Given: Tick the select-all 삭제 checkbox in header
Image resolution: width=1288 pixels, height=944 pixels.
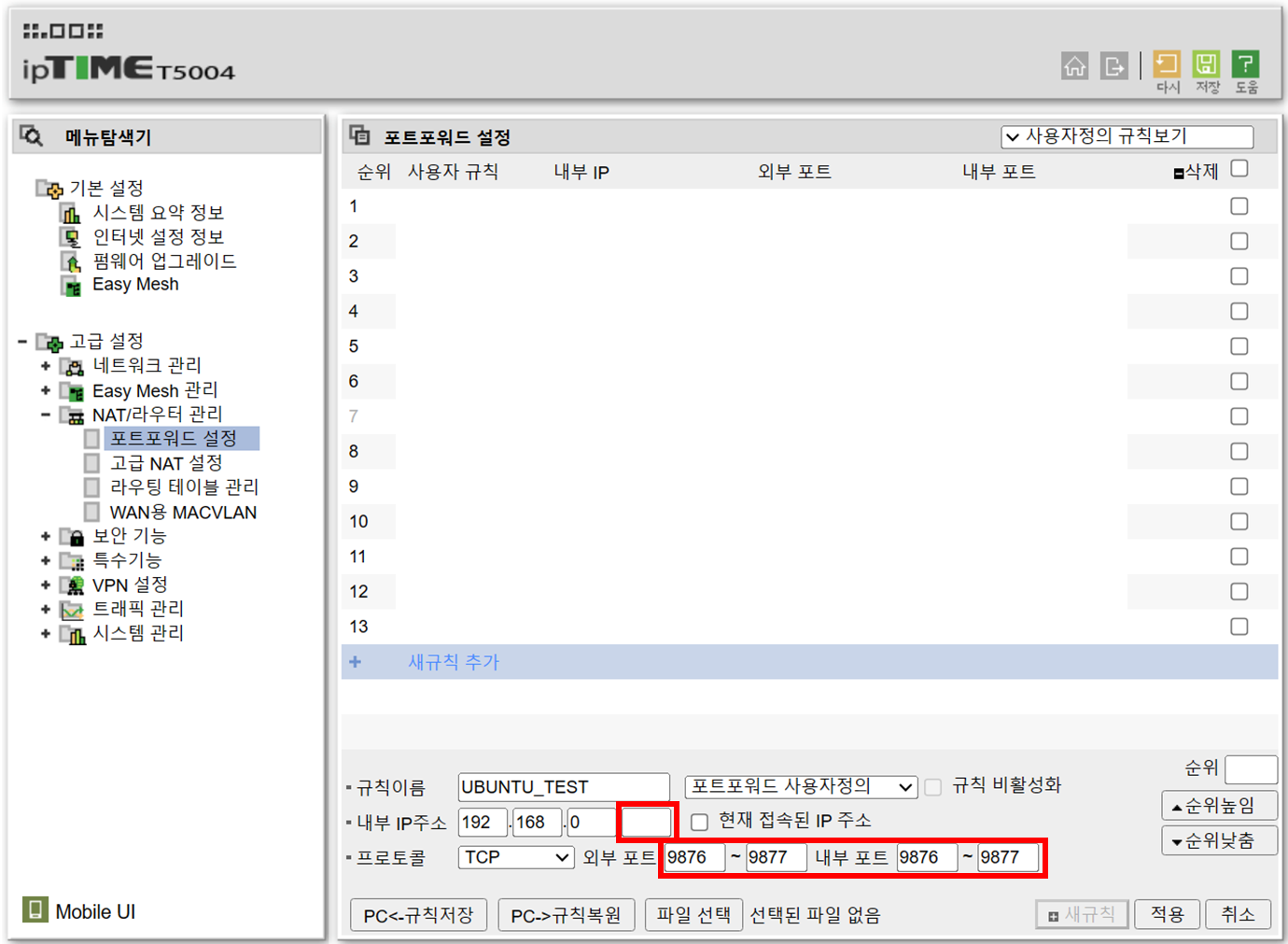Looking at the screenshot, I should click(1239, 169).
